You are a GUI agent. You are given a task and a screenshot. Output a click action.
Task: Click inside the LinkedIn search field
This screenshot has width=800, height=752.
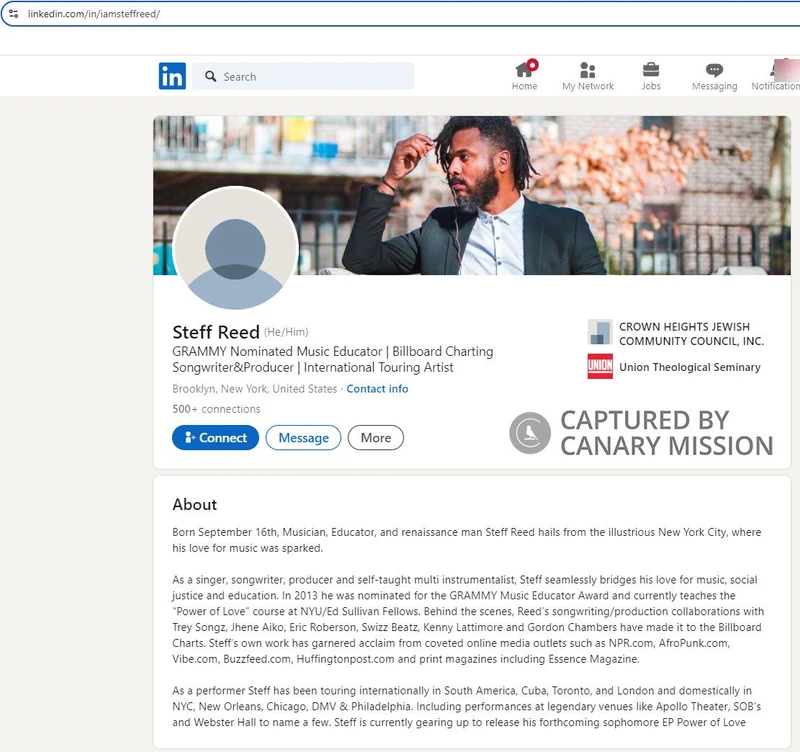pyautogui.click(x=300, y=76)
